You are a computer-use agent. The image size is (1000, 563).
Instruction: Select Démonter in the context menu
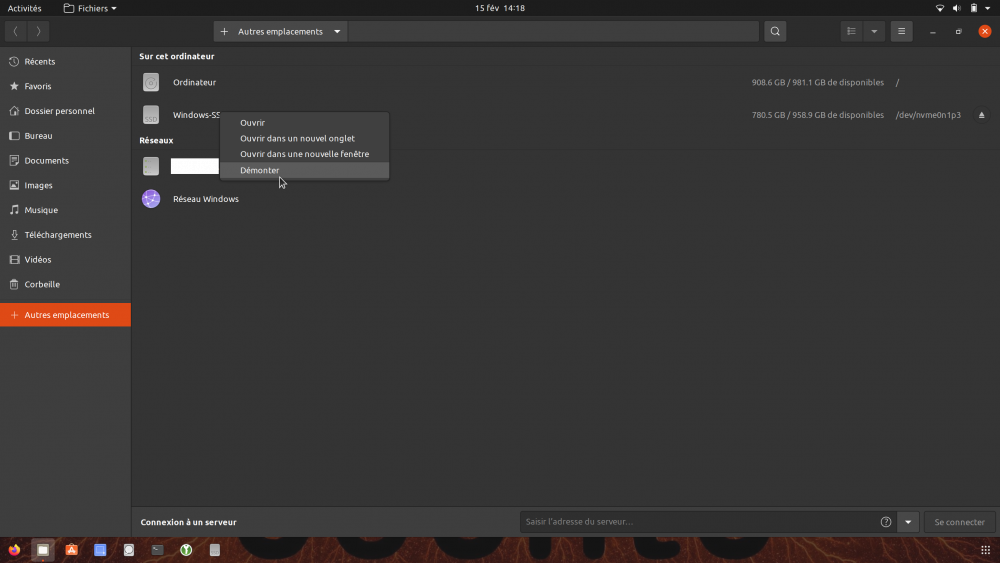tap(260, 170)
